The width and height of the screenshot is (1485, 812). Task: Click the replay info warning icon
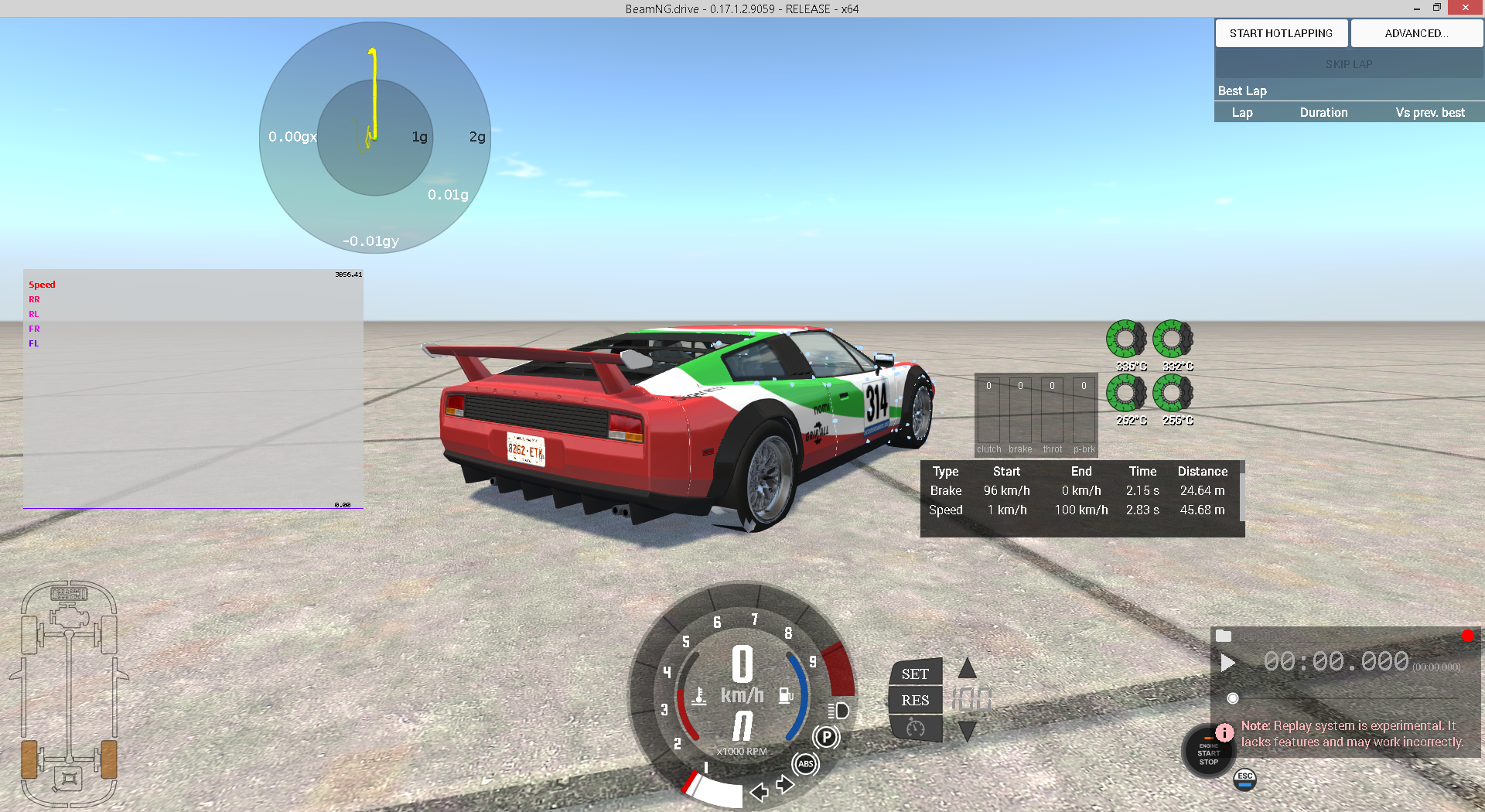coord(1224,732)
